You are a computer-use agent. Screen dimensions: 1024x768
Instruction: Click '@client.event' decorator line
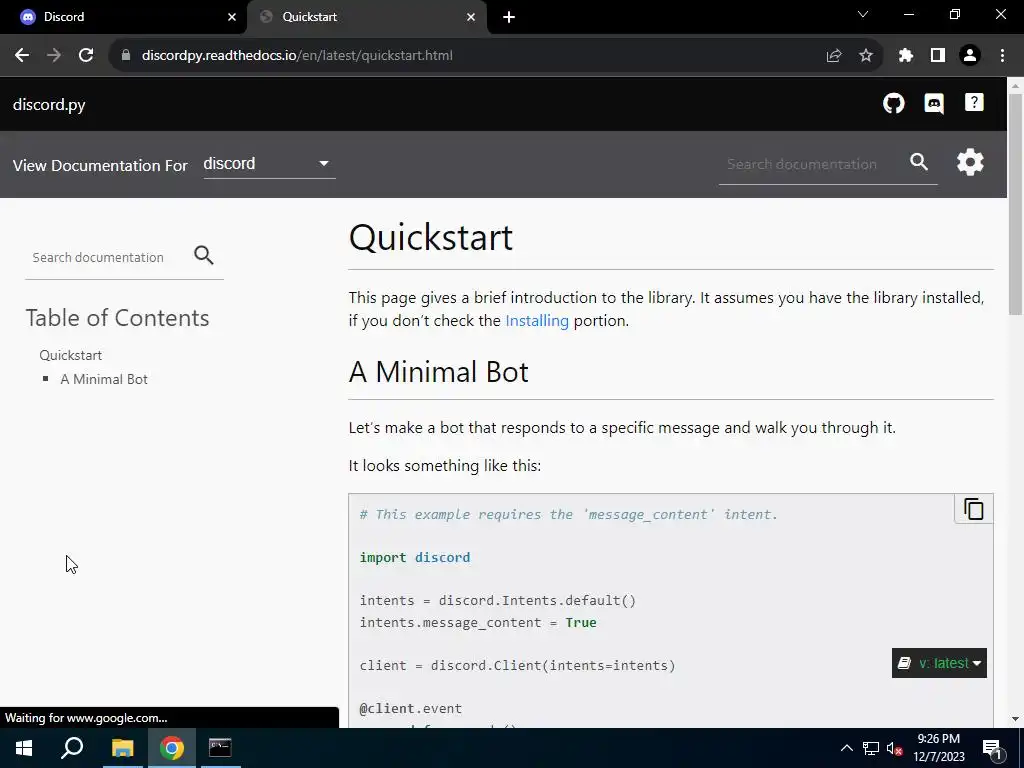[x=410, y=709]
